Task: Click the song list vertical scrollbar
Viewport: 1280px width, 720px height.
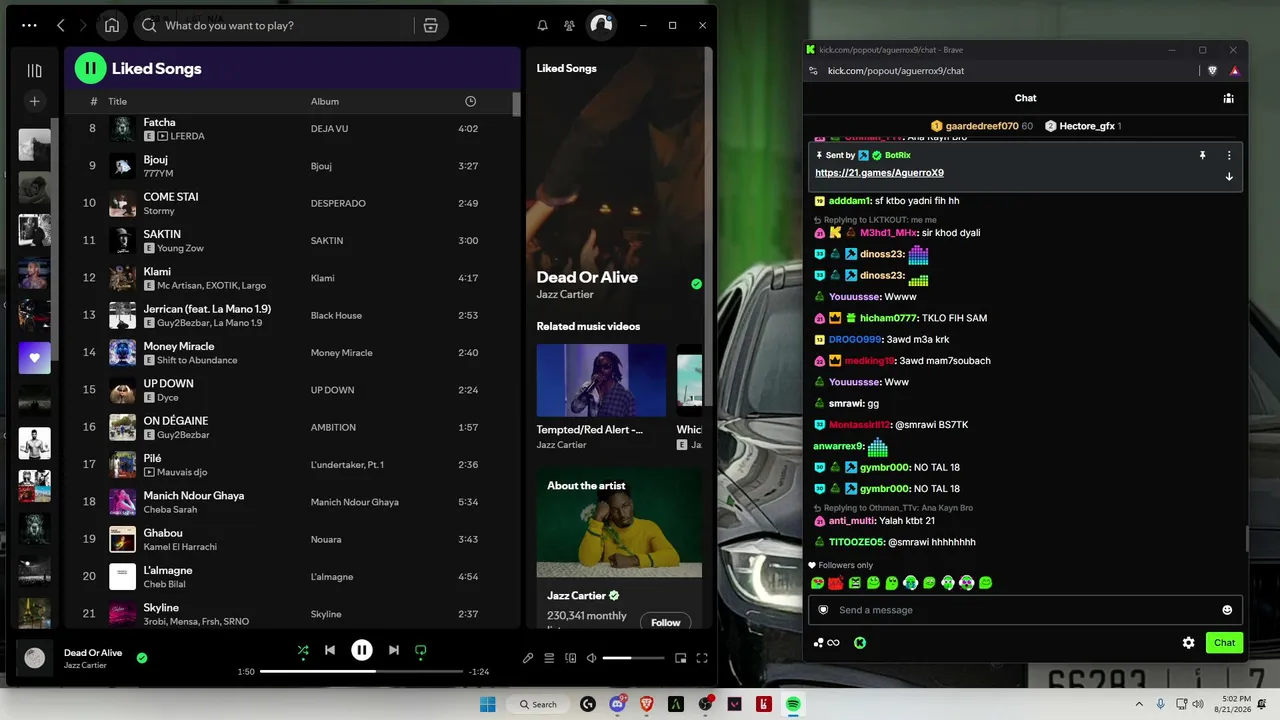Action: coord(517,104)
